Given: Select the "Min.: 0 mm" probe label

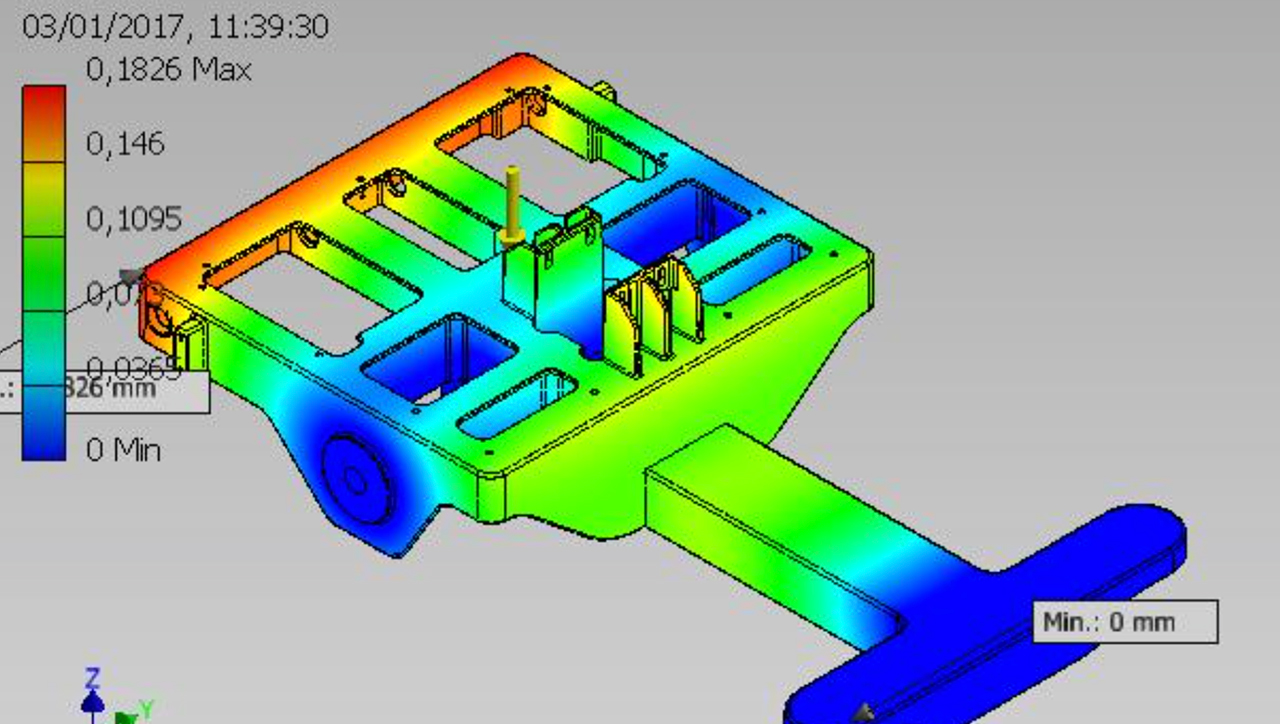Looking at the screenshot, I should pos(1124,622).
